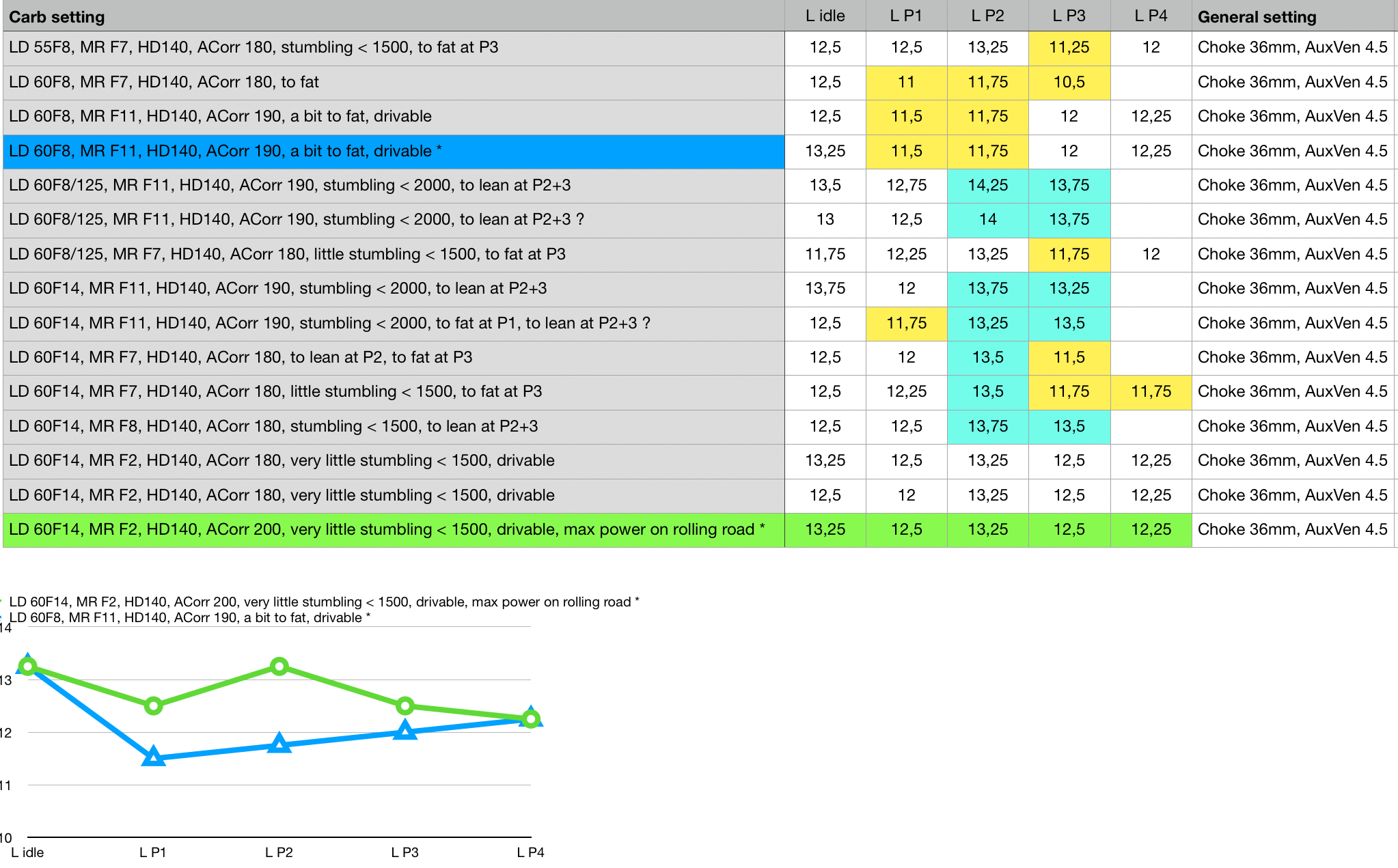
Task: Click green circle marker at L P3
Action: [405, 705]
